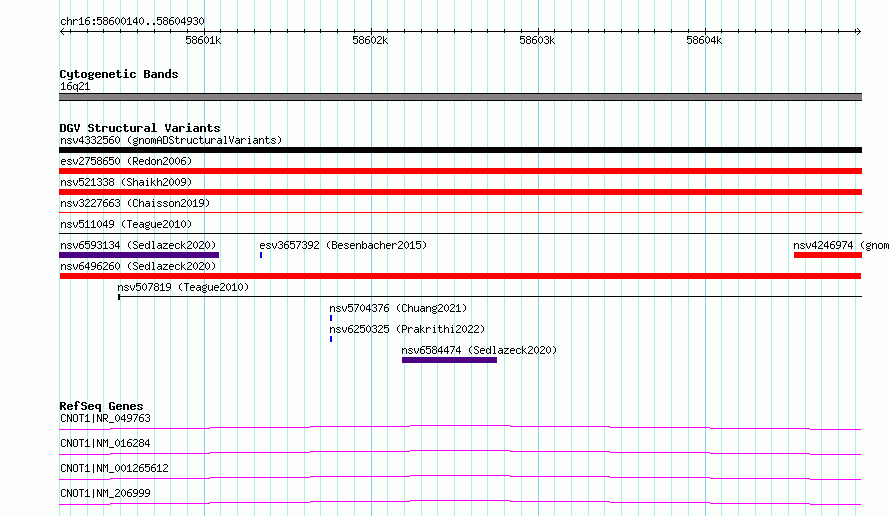This screenshot has height=516, width=890.
Task: Click the chr16:58600140..58604930 coordinate label
Action: click(132, 21)
